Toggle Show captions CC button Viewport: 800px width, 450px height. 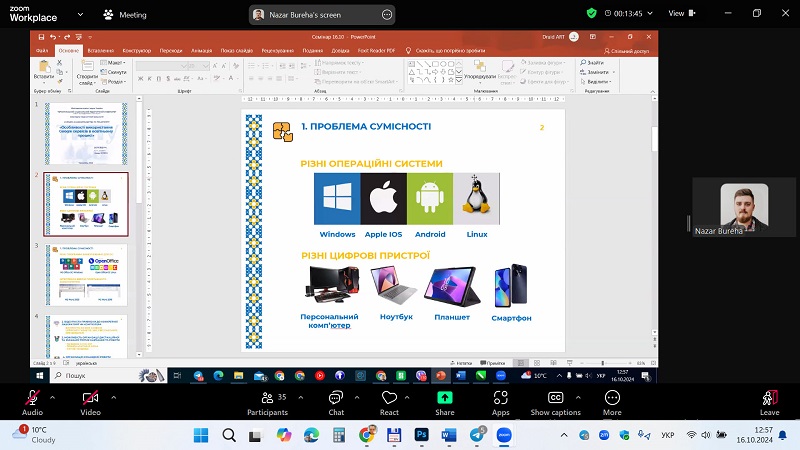click(x=555, y=403)
